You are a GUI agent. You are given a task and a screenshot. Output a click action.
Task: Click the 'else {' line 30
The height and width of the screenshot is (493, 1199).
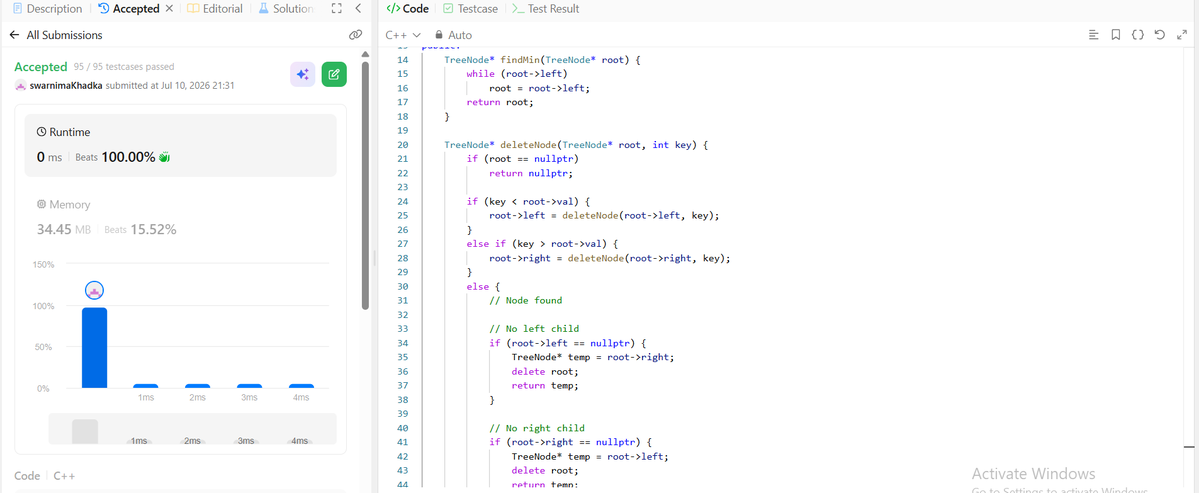[x=483, y=286]
